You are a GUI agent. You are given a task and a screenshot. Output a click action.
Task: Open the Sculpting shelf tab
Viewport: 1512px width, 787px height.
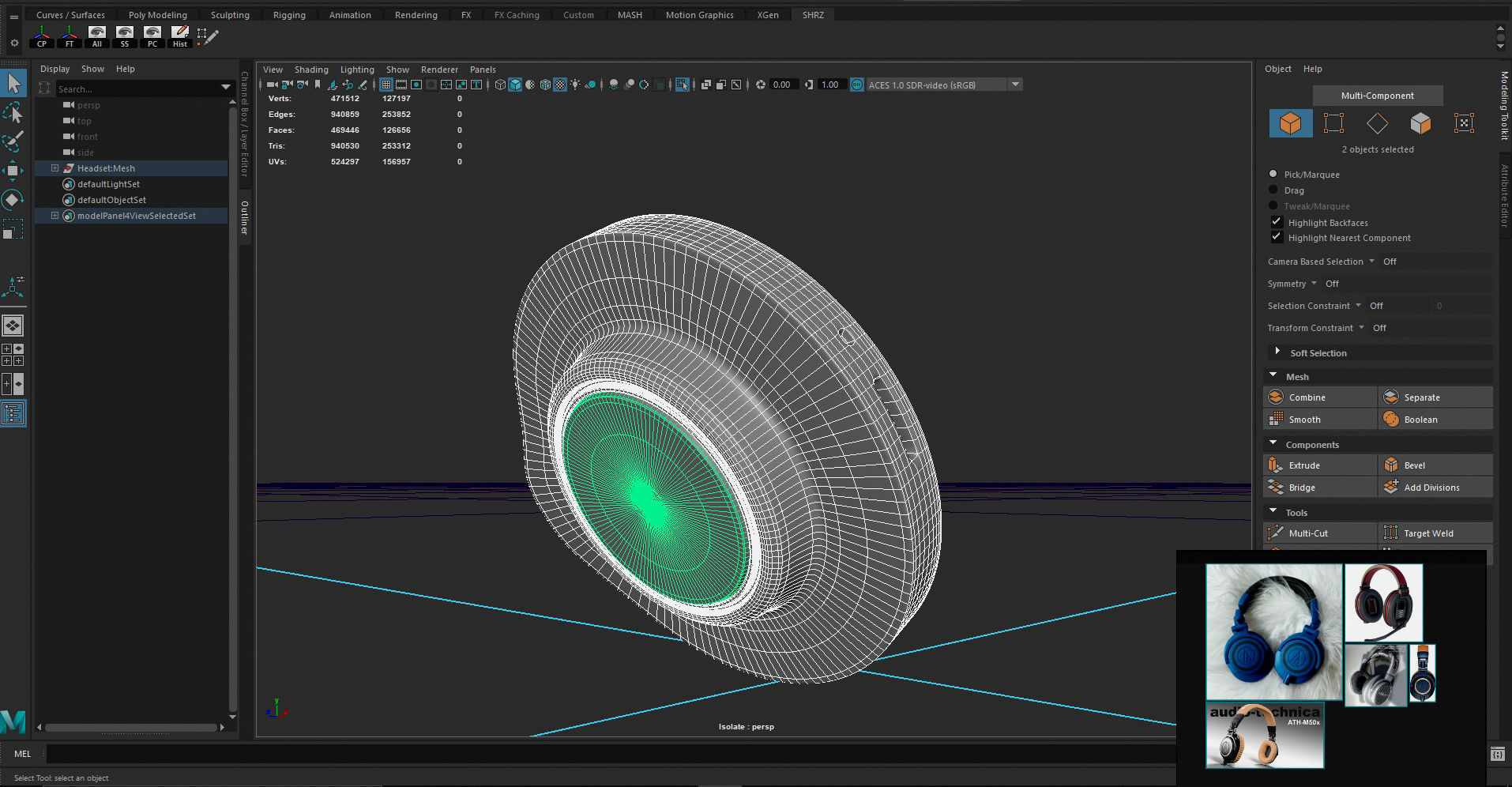tap(230, 15)
